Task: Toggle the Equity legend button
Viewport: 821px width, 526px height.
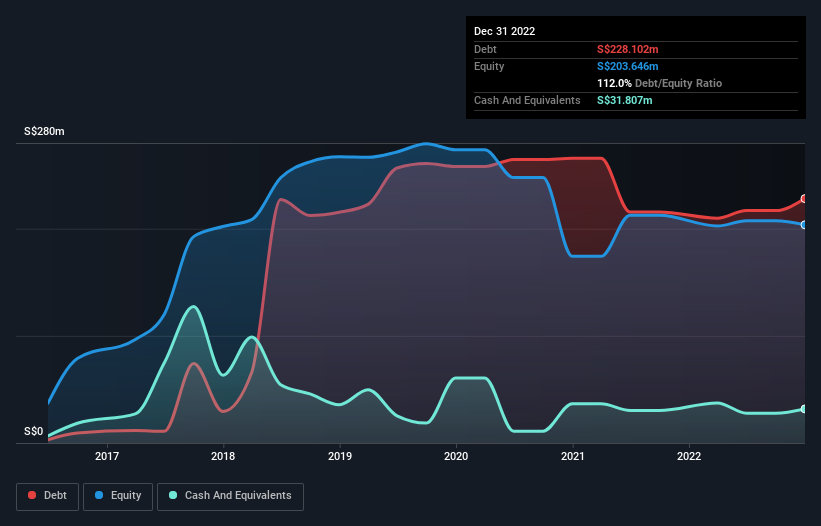Action: [118, 496]
